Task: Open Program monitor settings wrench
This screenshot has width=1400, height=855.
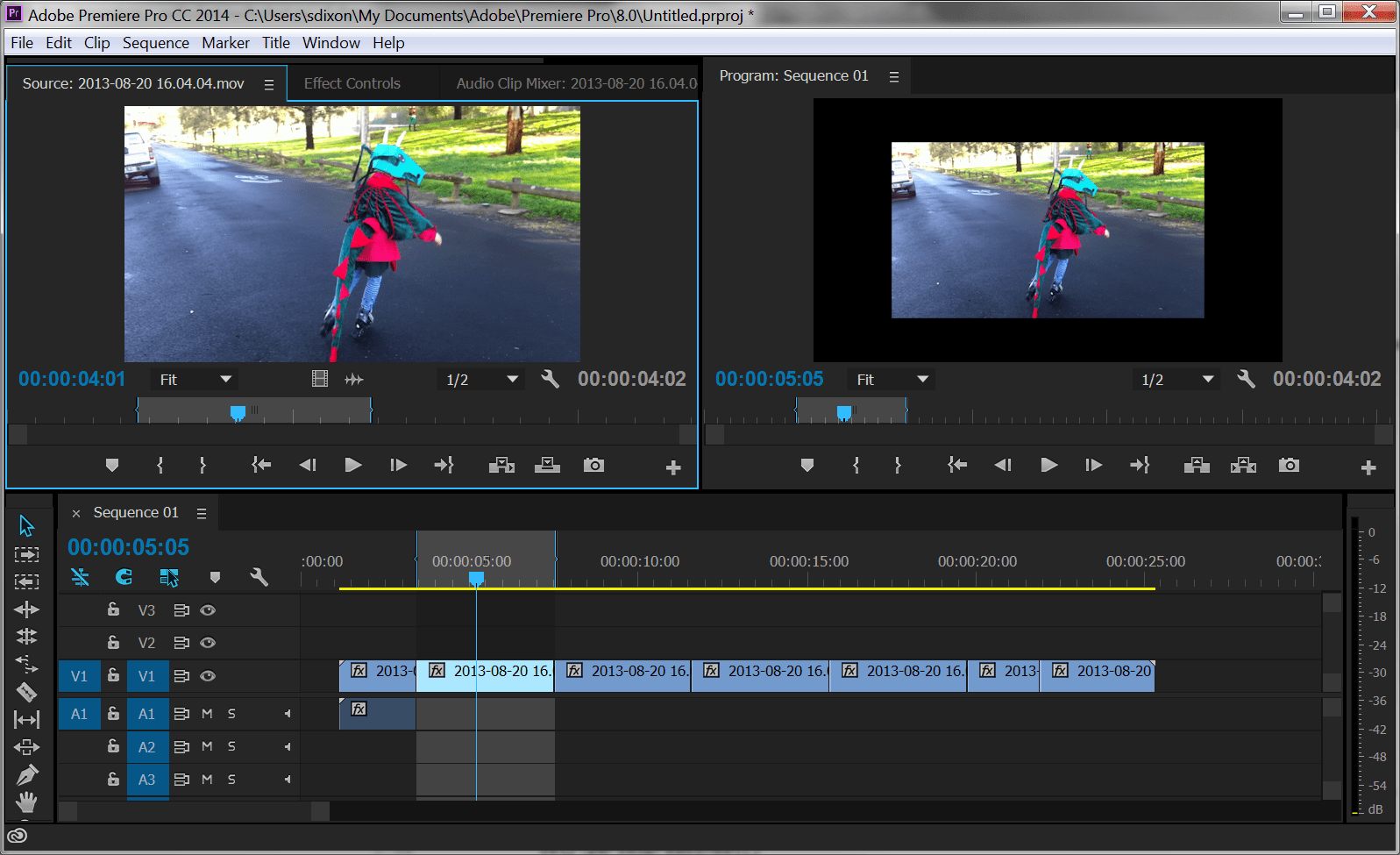Action: (x=1246, y=379)
